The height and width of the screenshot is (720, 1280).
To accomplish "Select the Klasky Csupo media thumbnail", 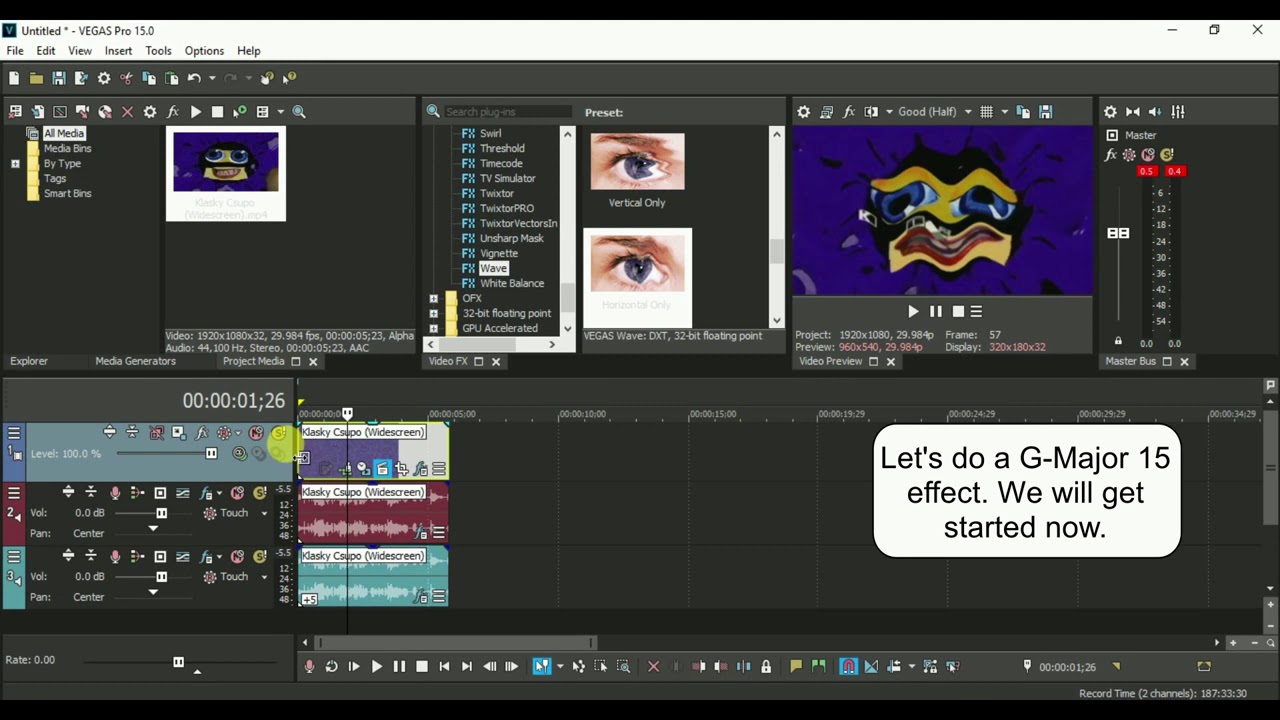I will (x=226, y=173).
